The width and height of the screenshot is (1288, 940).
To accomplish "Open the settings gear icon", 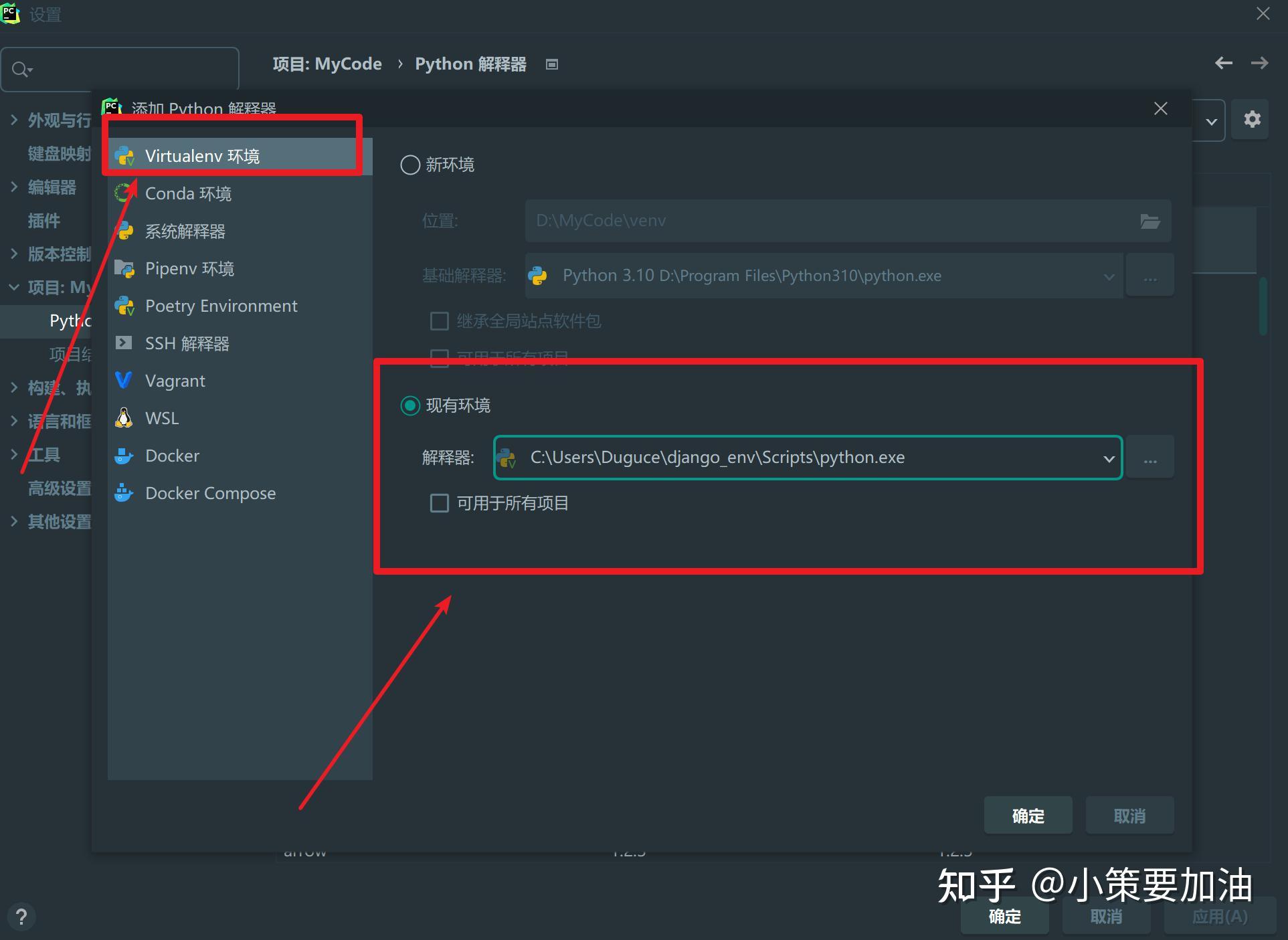I will pos(1252,120).
